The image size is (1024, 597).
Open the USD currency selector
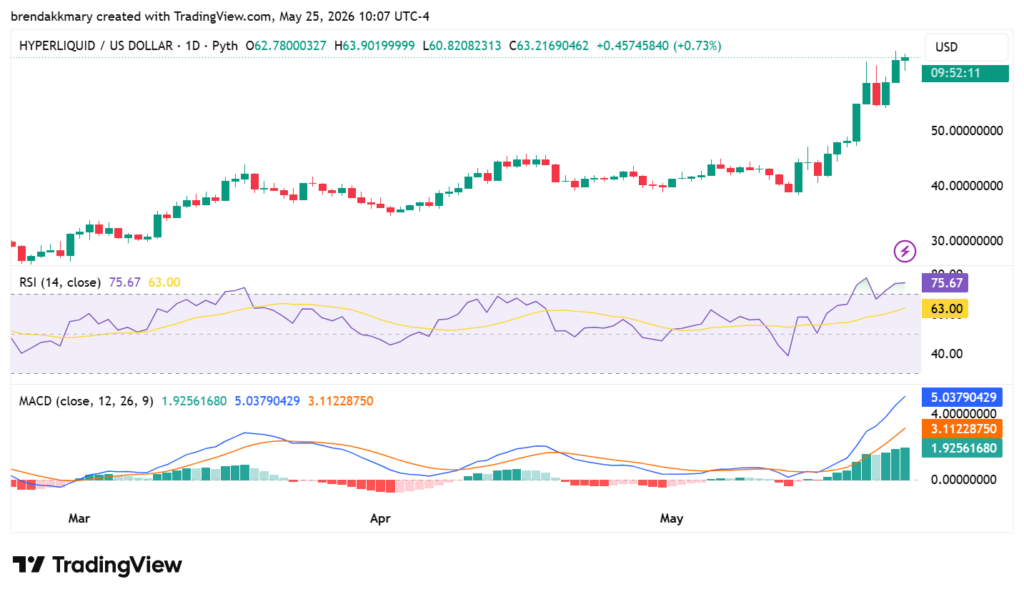point(966,47)
